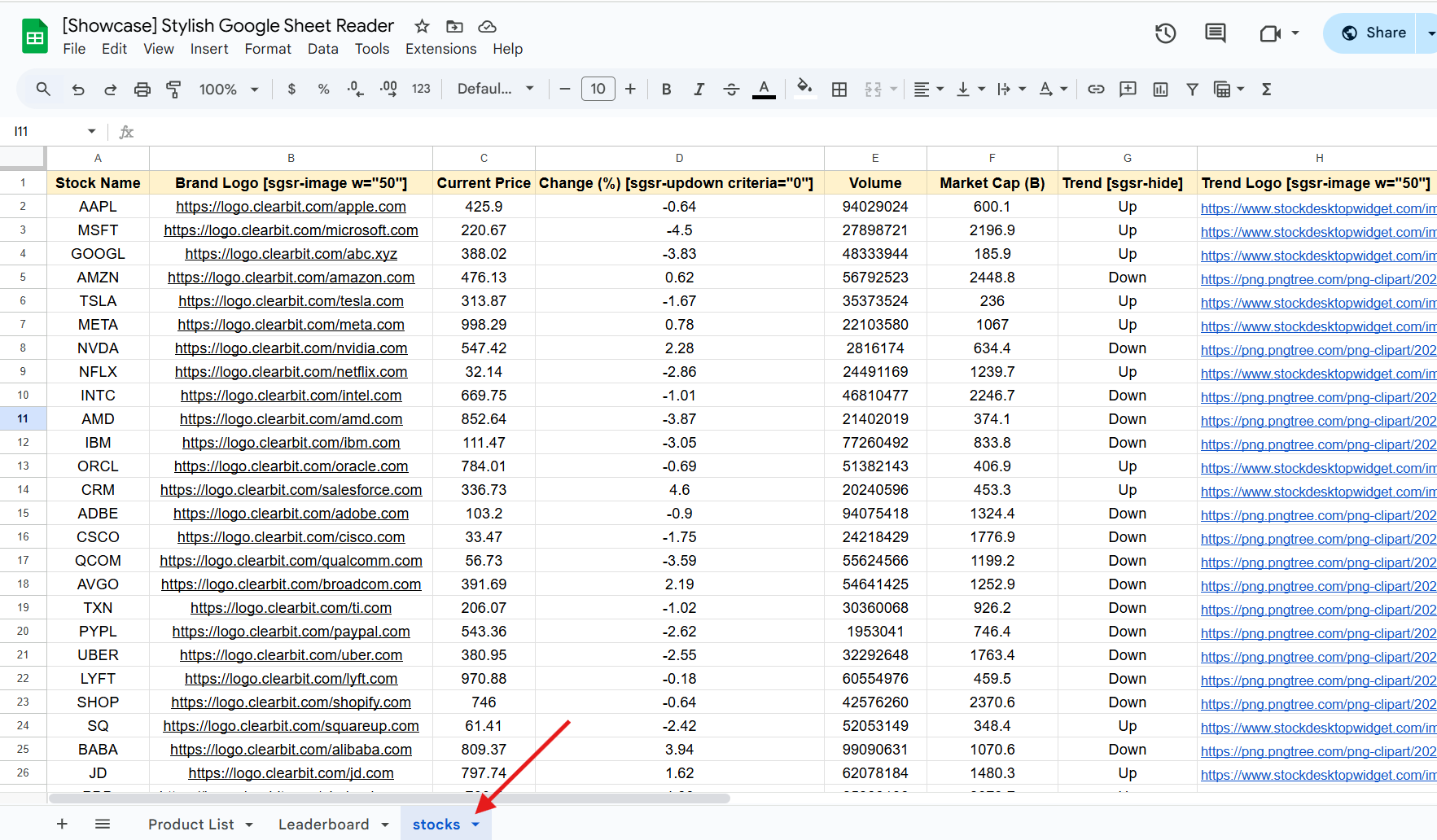Print the spreadsheet
The height and width of the screenshot is (840, 1437).
[x=142, y=89]
